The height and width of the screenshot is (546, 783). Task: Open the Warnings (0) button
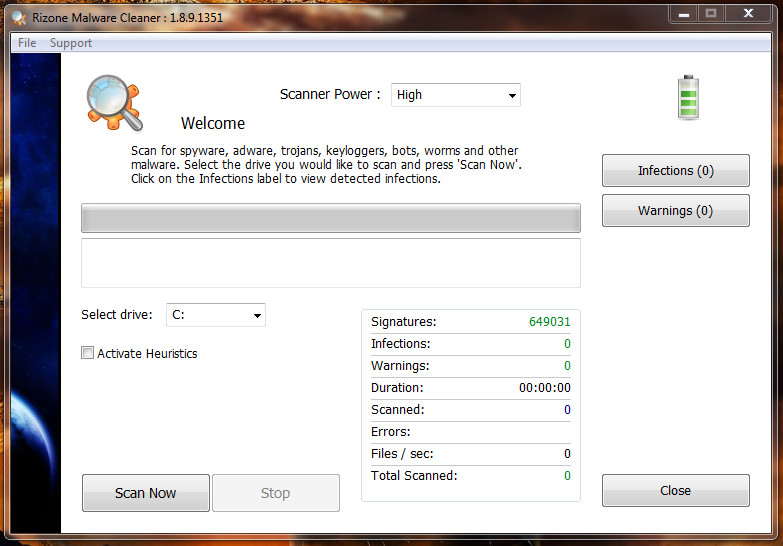(x=676, y=211)
